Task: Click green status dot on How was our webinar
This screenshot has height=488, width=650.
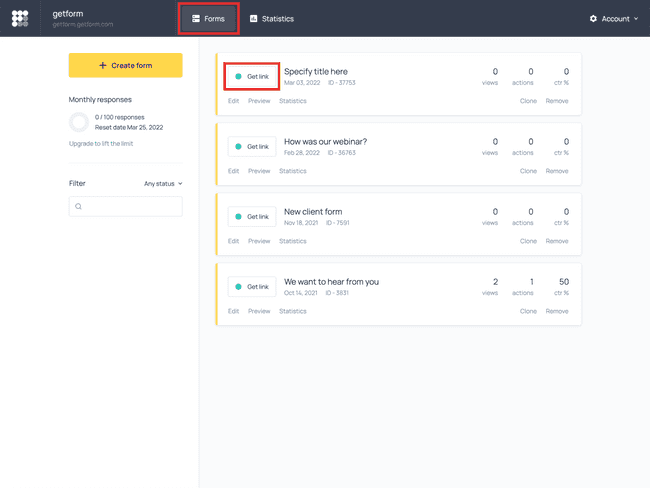Action: 238,146
